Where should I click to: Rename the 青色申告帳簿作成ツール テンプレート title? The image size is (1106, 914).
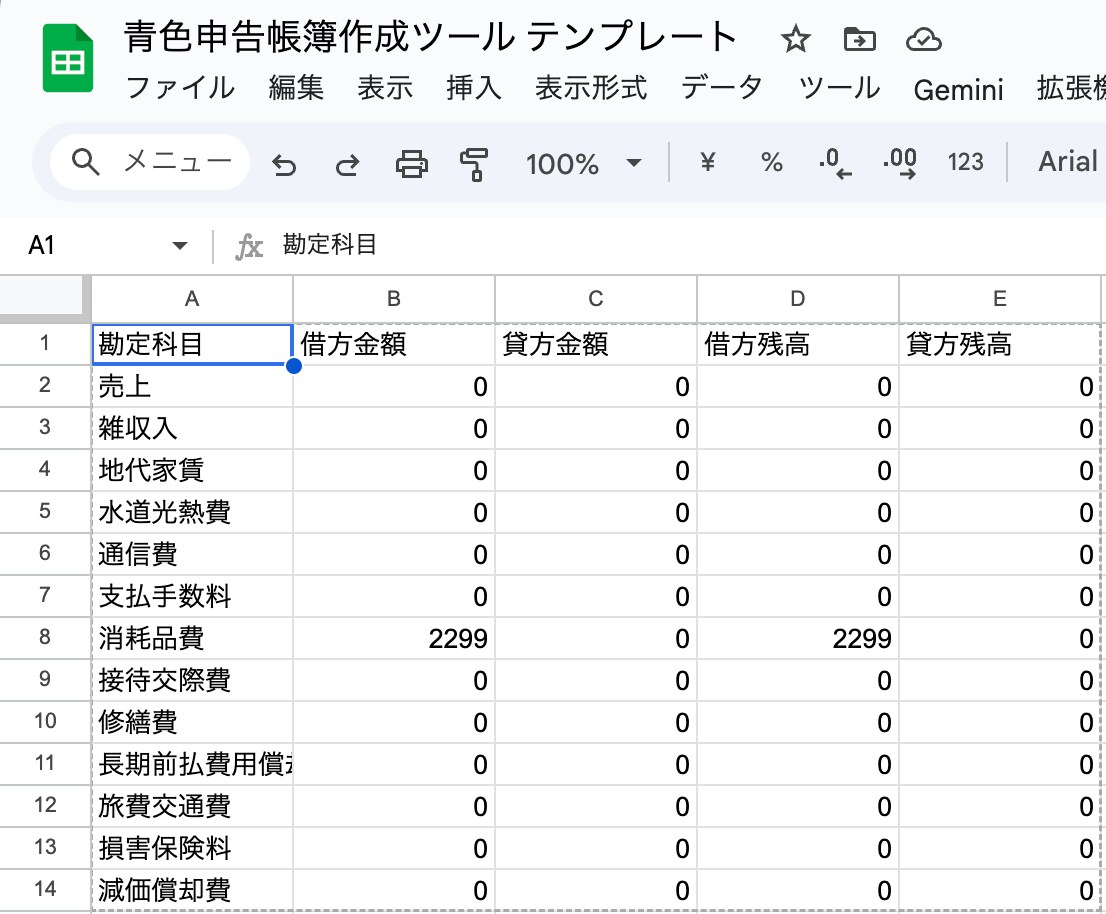click(x=430, y=37)
